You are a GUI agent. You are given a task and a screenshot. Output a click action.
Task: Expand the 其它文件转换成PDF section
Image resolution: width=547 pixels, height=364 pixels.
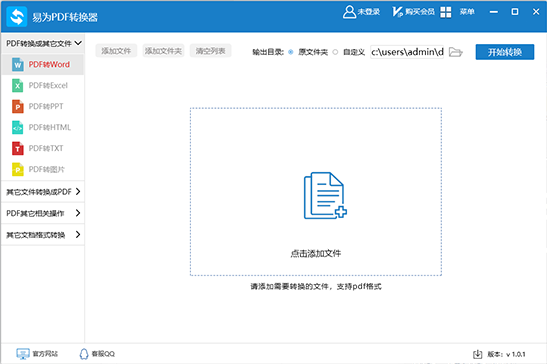coord(43,192)
